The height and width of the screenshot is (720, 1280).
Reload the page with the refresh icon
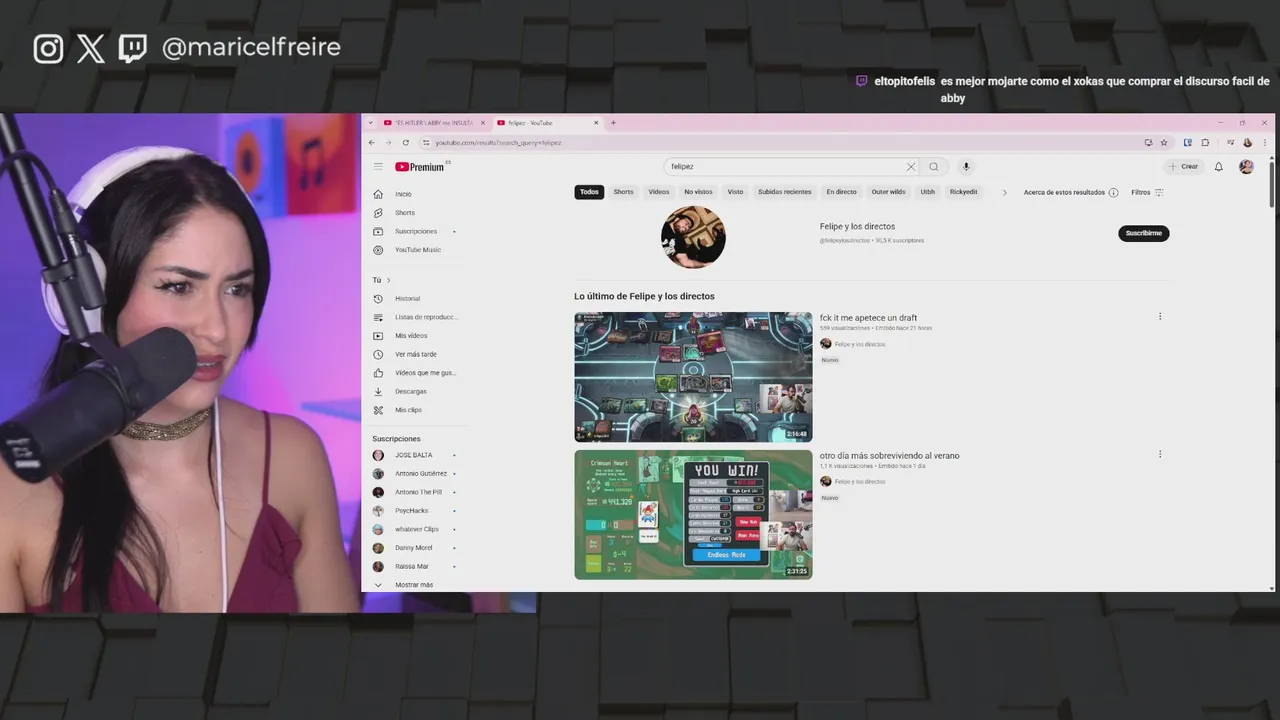[x=405, y=143]
